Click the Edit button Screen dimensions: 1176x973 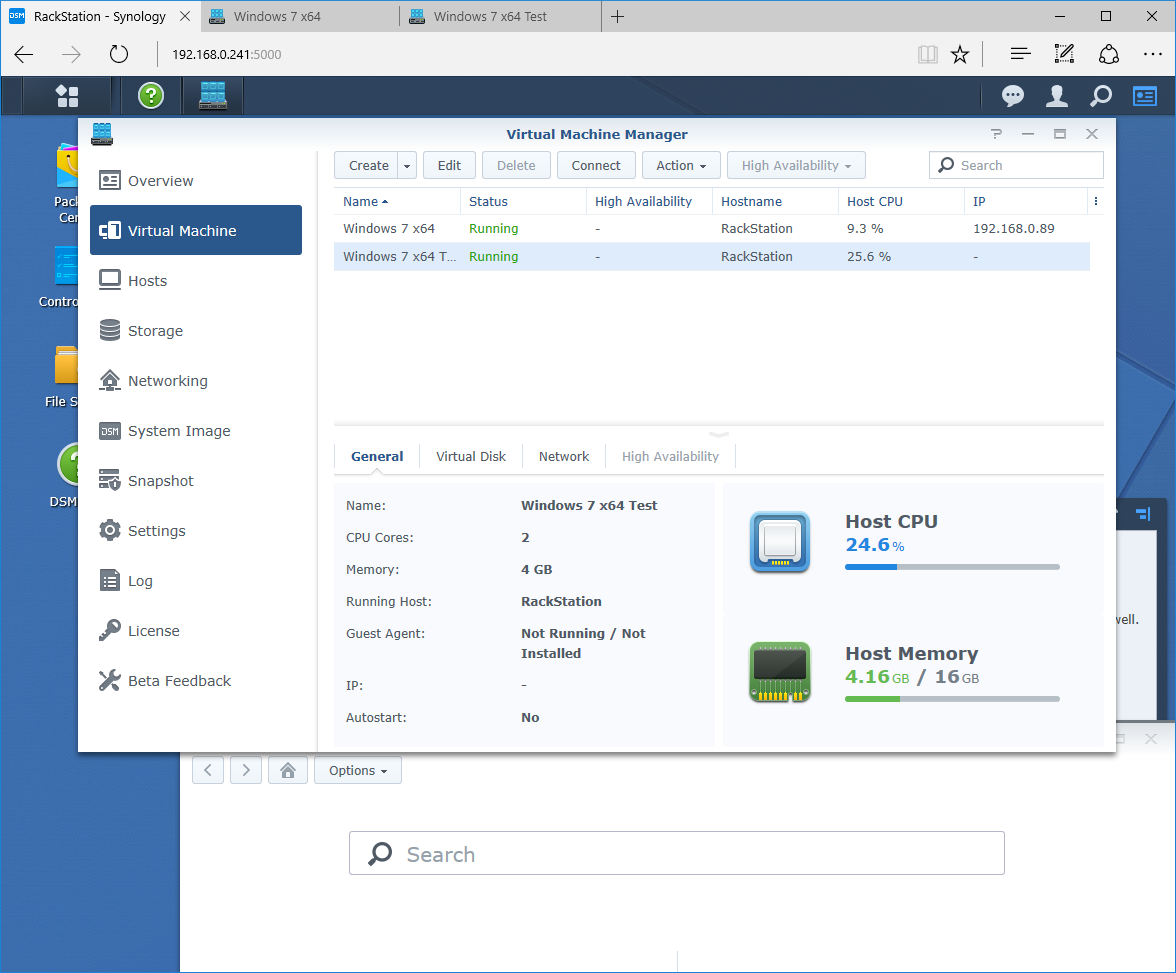449,165
